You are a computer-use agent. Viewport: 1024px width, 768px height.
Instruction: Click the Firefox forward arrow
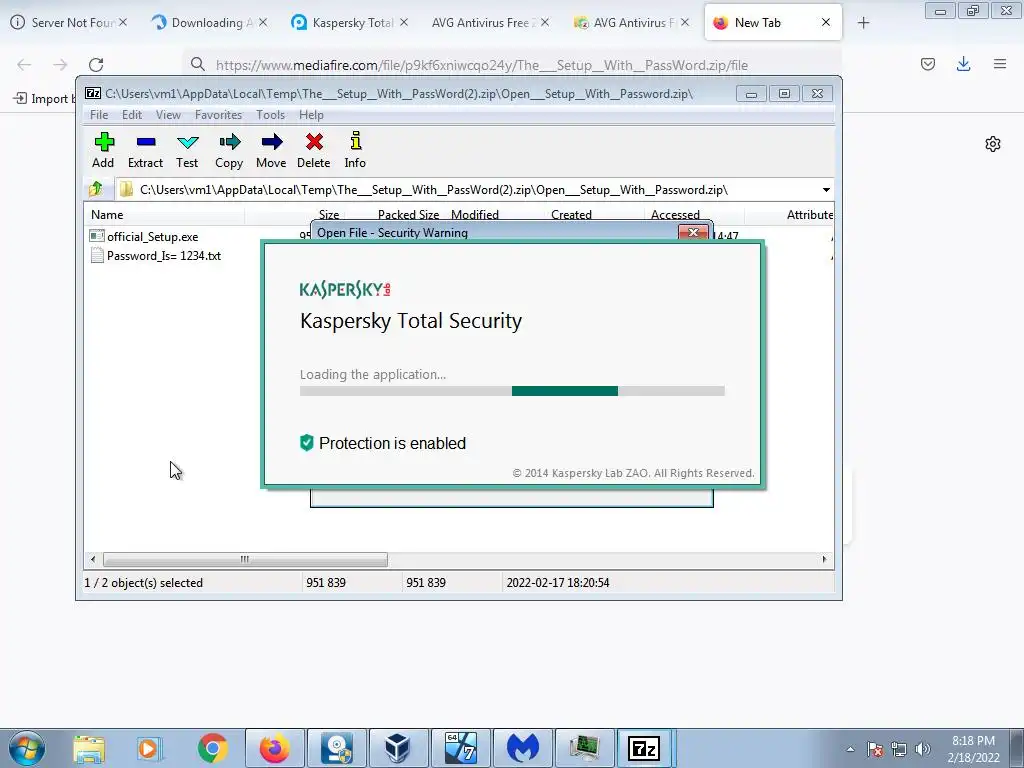pyautogui.click(x=60, y=65)
